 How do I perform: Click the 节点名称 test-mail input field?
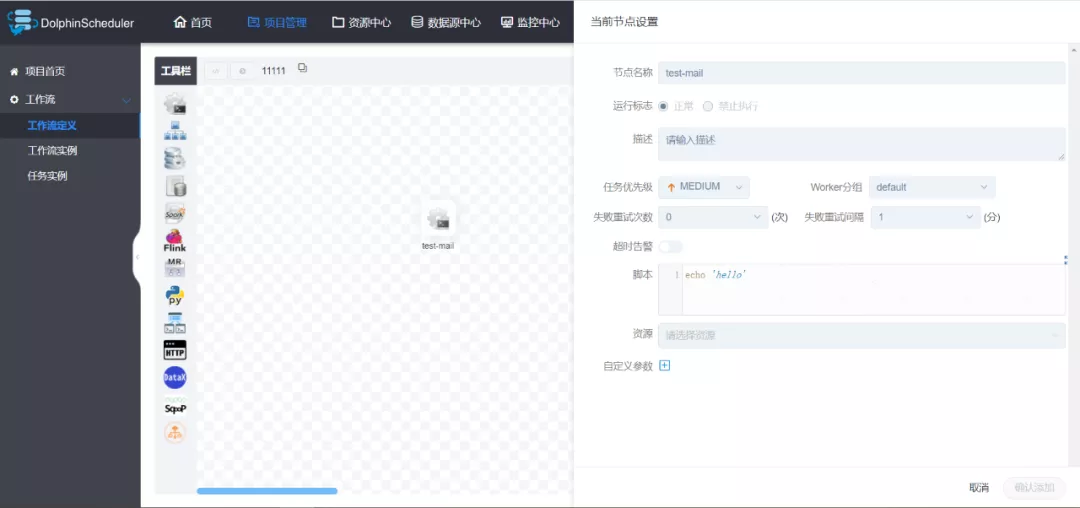point(862,73)
